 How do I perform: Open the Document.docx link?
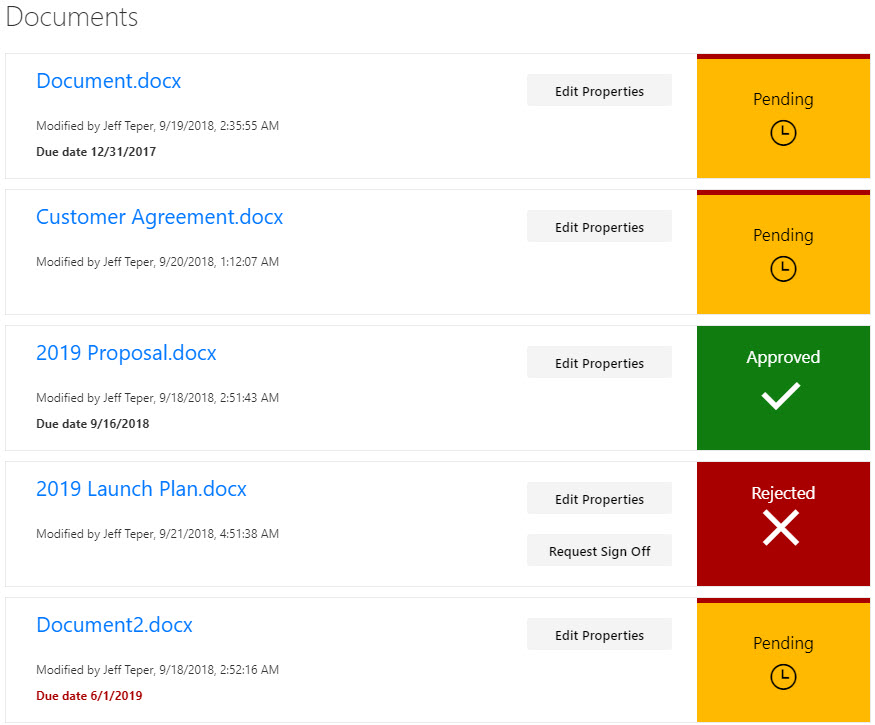coord(109,81)
